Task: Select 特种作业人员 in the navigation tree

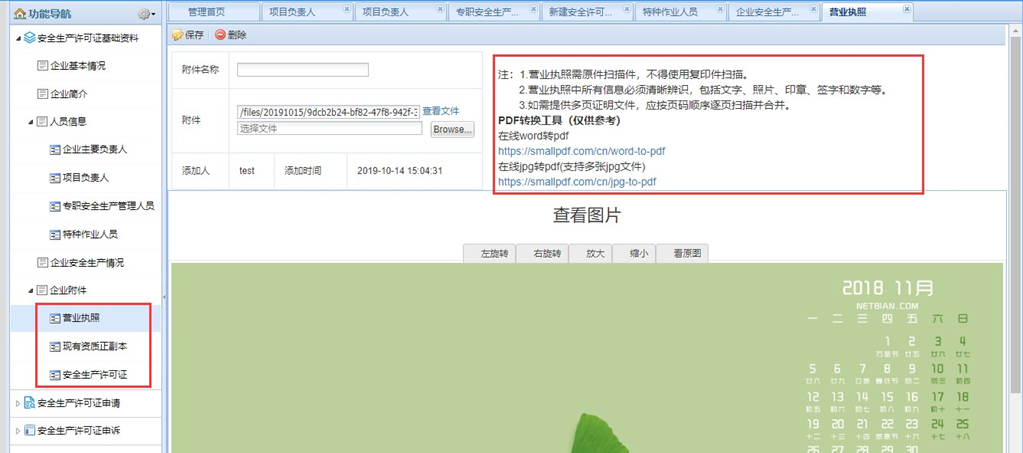Action: click(90, 234)
